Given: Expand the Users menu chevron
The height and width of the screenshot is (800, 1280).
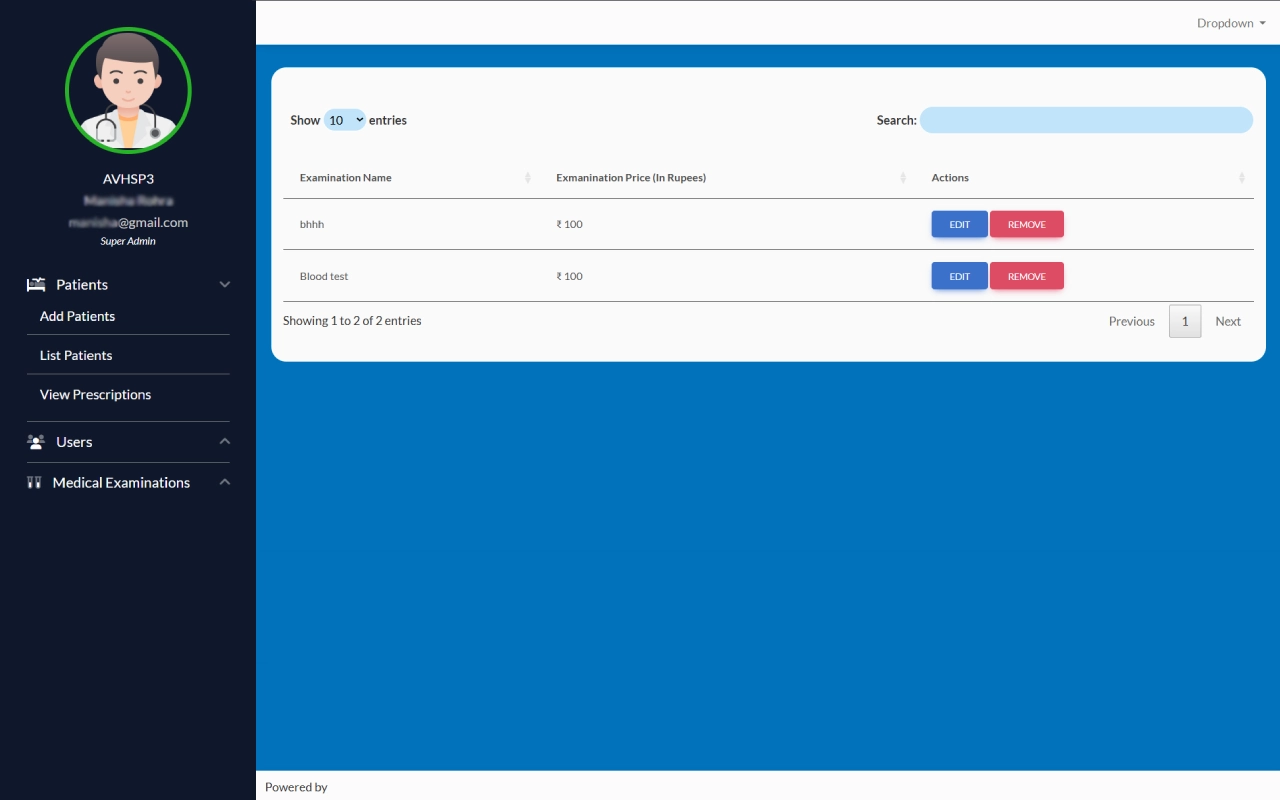Looking at the screenshot, I should (225, 442).
